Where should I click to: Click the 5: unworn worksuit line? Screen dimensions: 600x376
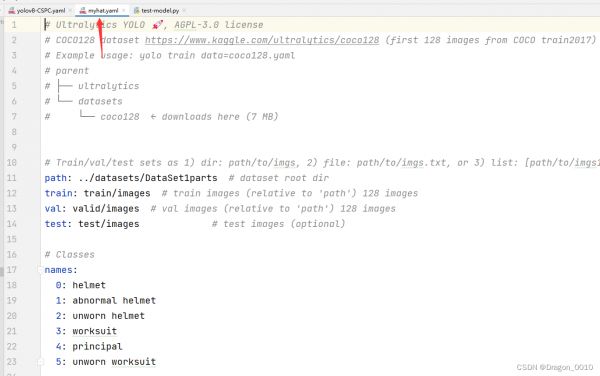pos(106,361)
